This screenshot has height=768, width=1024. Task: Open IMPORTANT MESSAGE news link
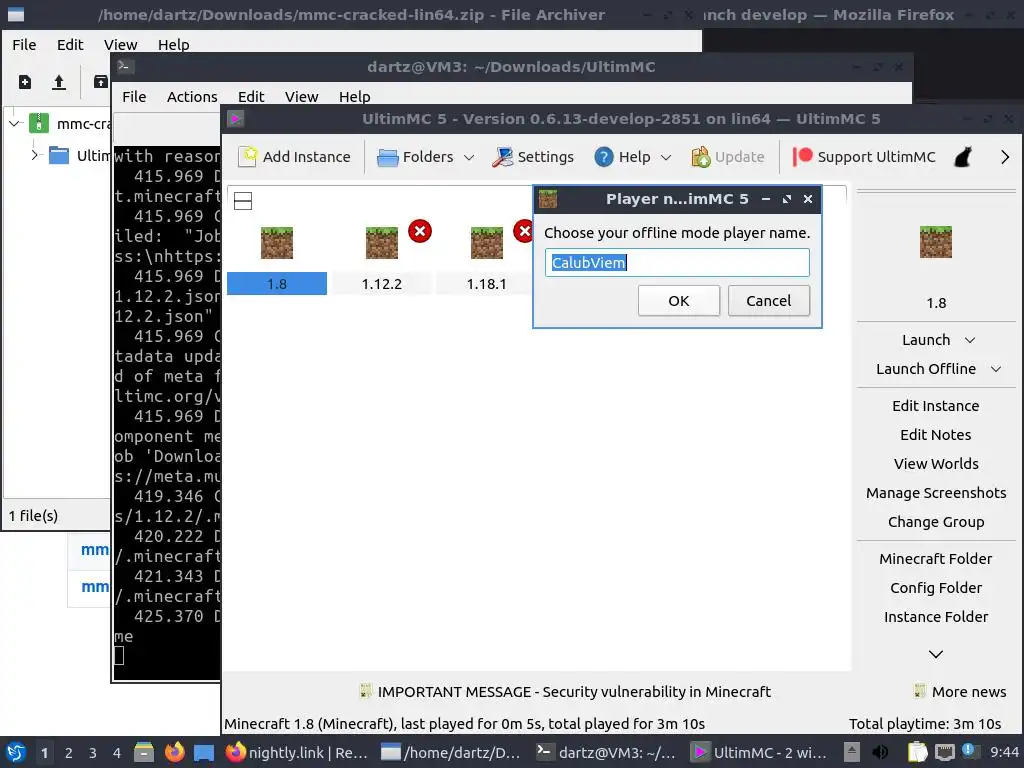(566, 692)
